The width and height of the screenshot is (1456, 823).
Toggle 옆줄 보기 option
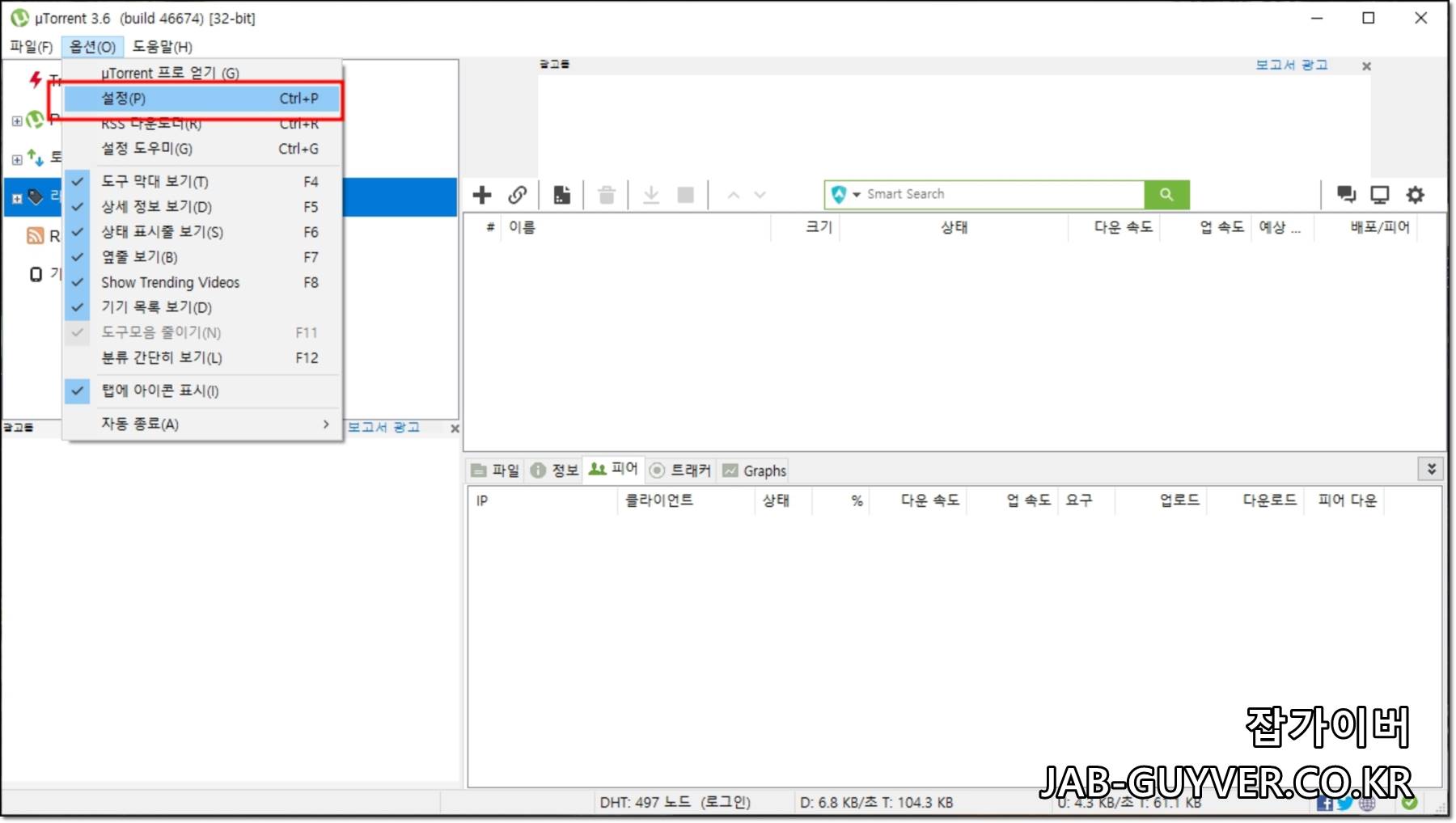click(202, 256)
